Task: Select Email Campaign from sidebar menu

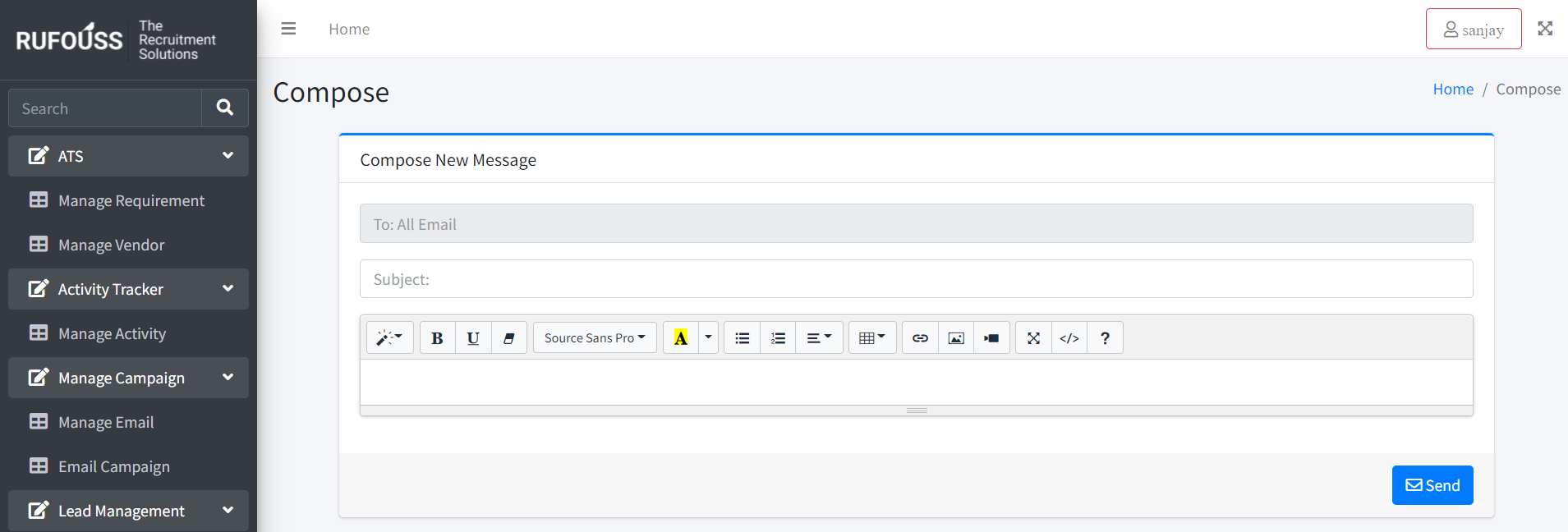Action: [x=113, y=466]
